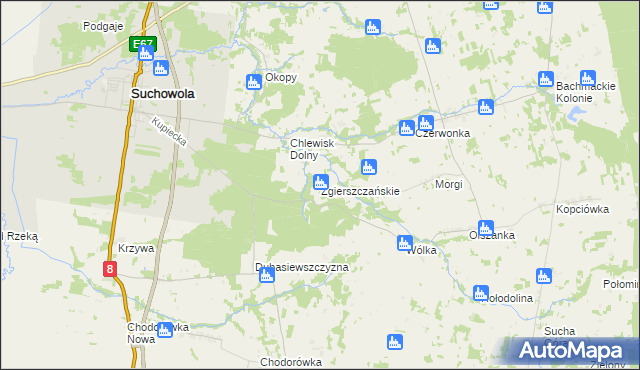Click the Morgi village label

pos(449,184)
